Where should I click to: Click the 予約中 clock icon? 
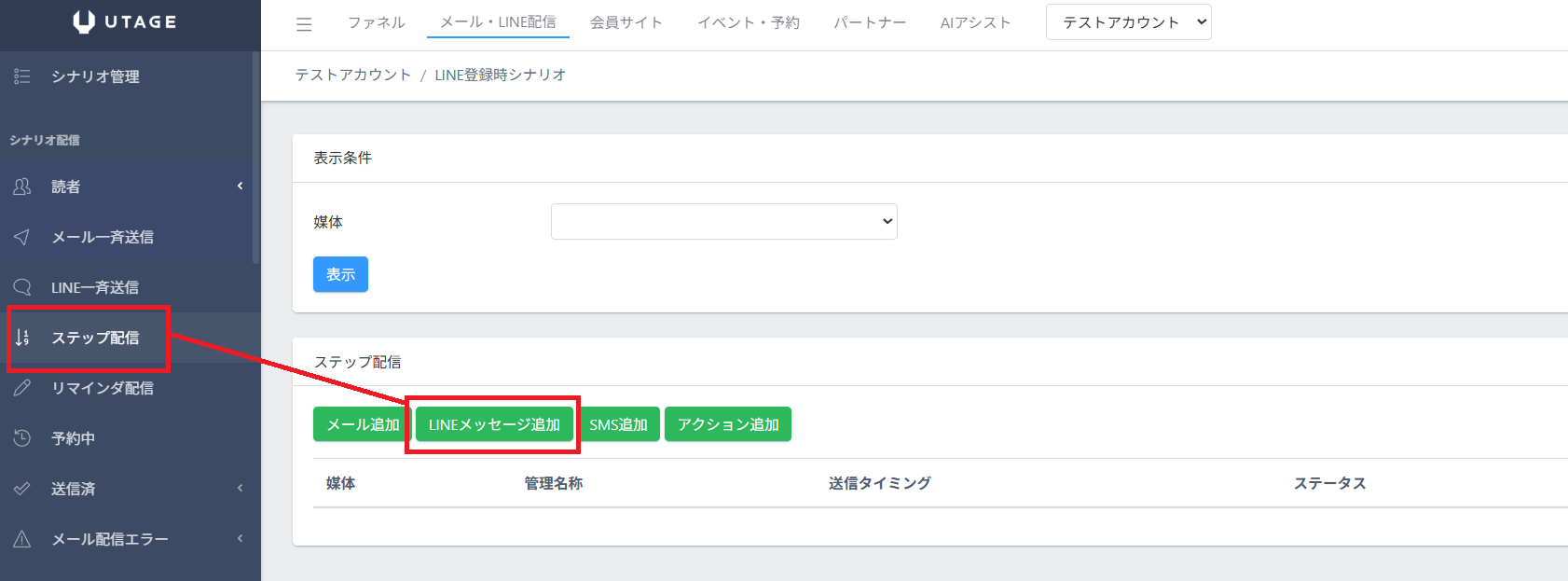click(x=22, y=438)
